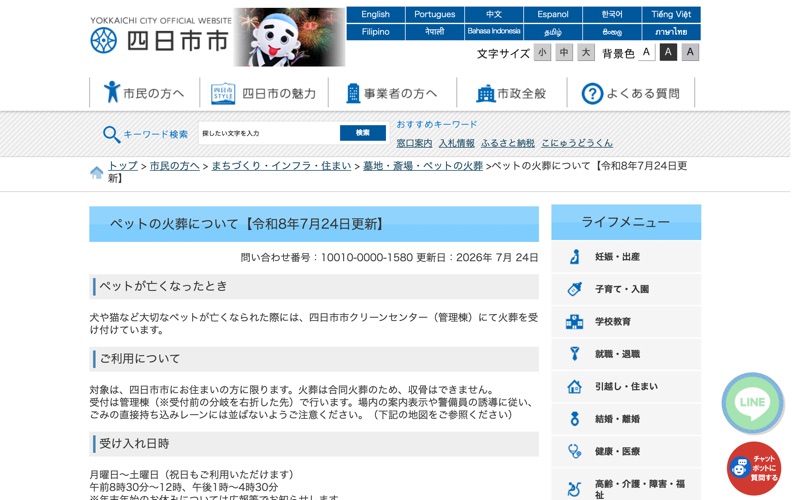Screen dimensions: 800x500
Task: Choose white background color A
Action: point(646,52)
